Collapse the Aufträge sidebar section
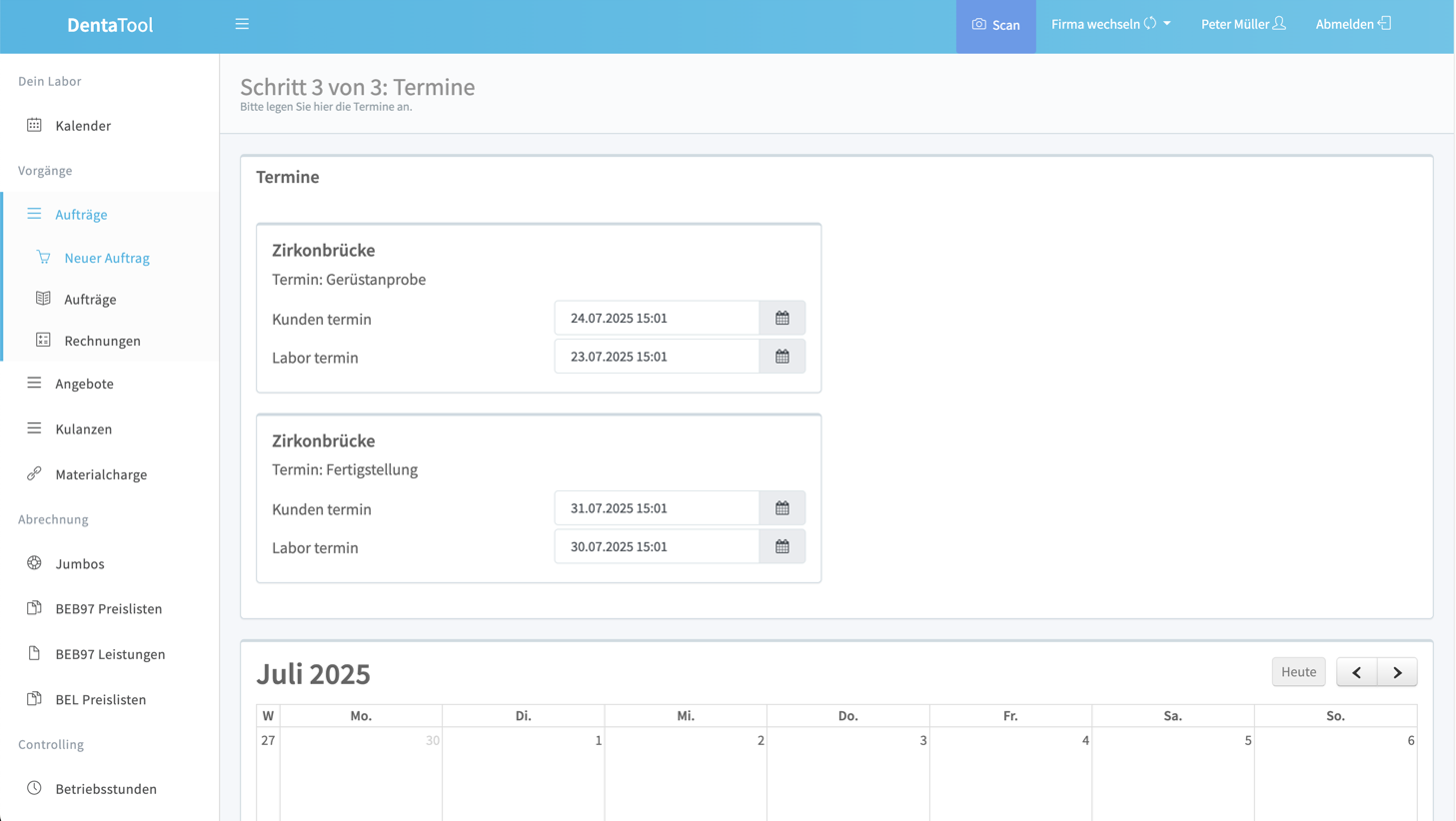 81,215
